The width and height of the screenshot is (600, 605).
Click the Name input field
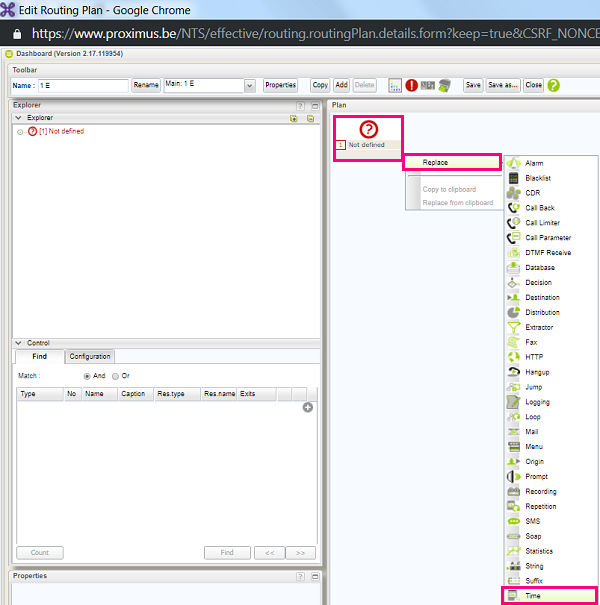click(84, 86)
